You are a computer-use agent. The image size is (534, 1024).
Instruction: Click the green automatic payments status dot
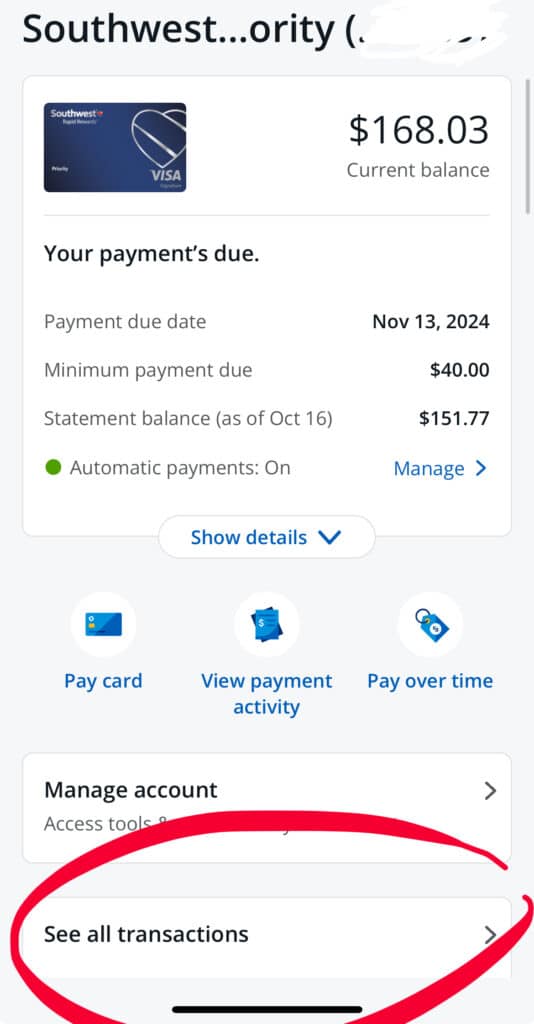coord(54,468)
